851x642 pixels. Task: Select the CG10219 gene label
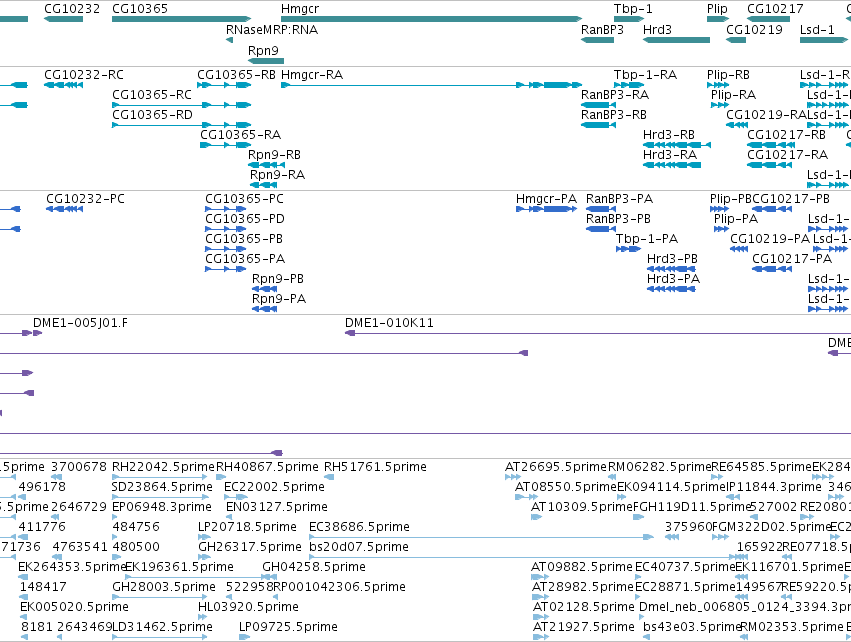[754, 30]
